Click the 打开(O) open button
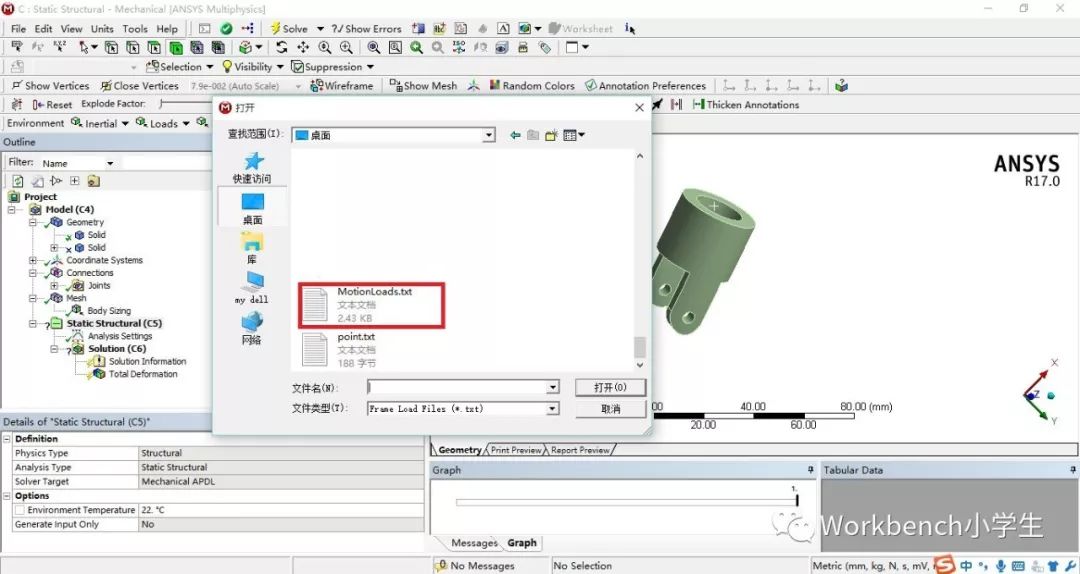Image resolution: width=1080 pixels, height=574 pixels. click(610, 387)
